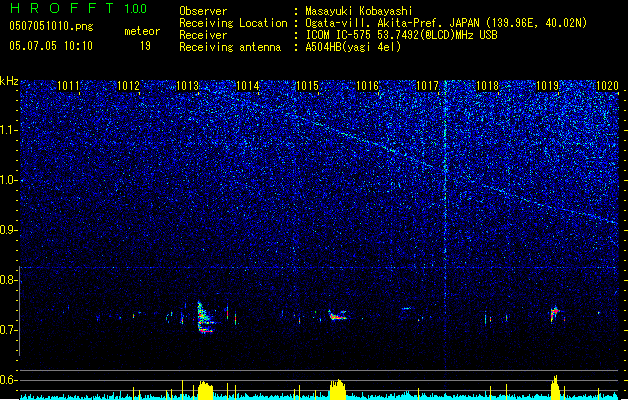629x400 pixels.
Task: Click the 1013 time axis label
Action: (188, 86)
